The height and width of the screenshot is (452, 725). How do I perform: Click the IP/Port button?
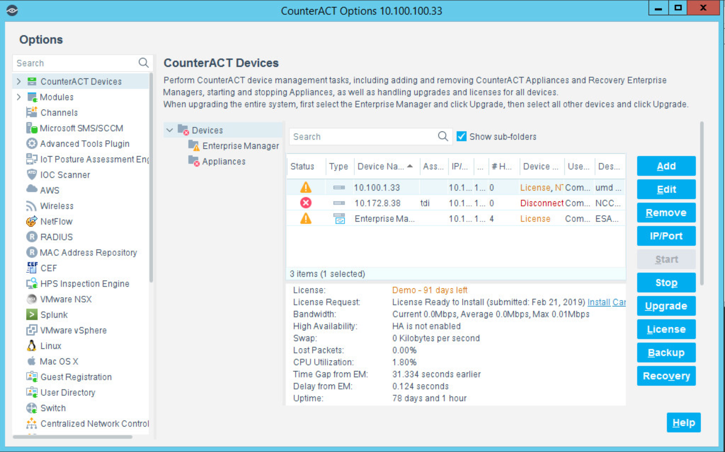click(x=666, y=236)
